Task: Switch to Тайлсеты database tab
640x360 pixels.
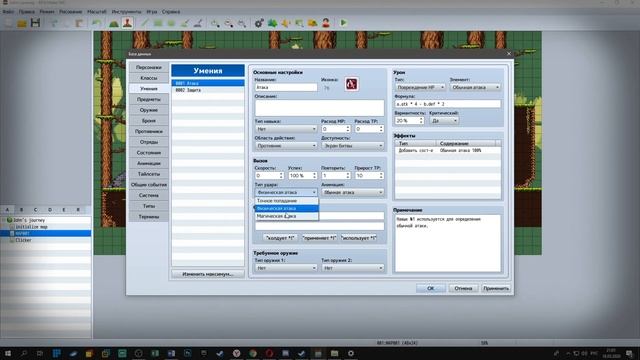Action: coord(149,174)
